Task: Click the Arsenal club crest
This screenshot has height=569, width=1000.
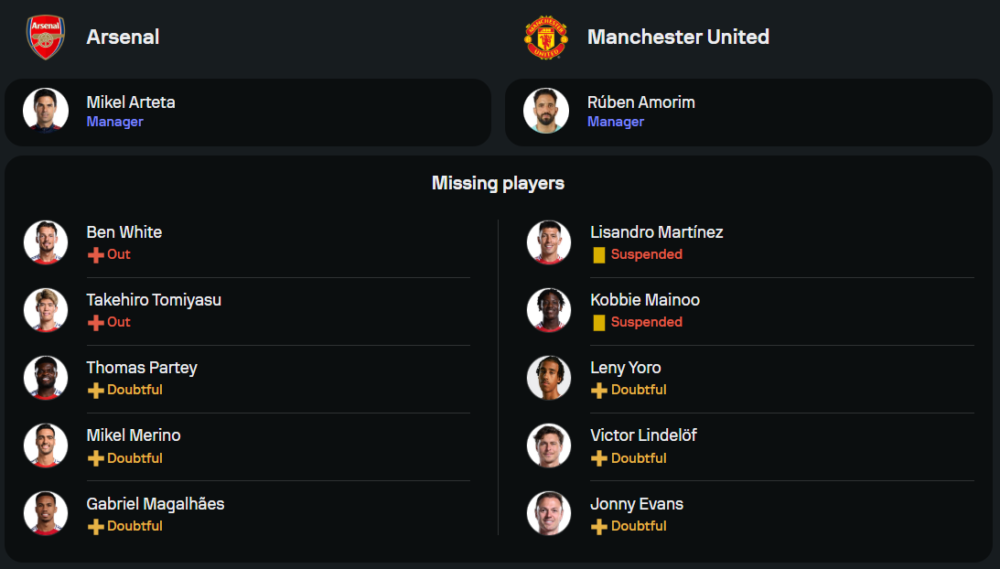Action: point(45,37)
